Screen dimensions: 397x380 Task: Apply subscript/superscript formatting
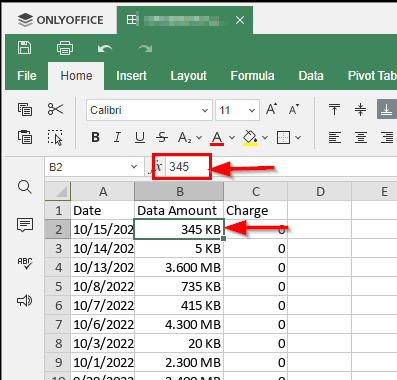(x=184, y=137)
